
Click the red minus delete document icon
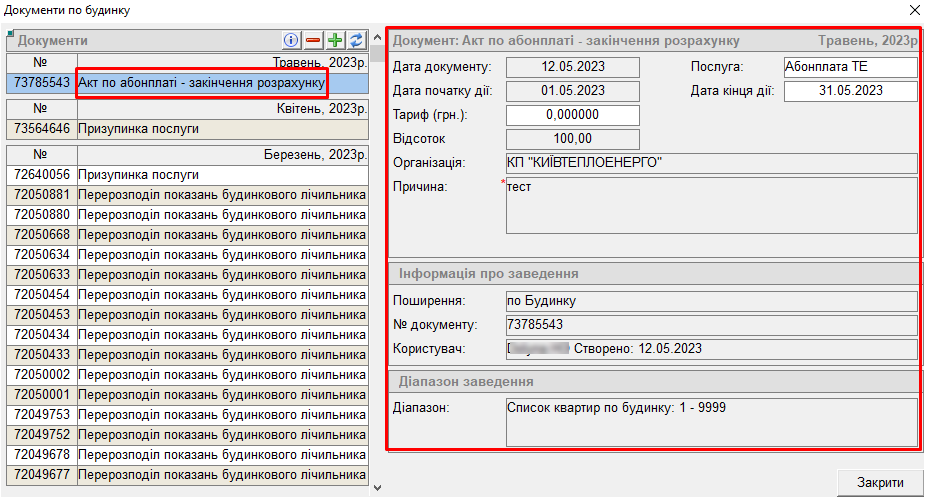tap(313, 40)
